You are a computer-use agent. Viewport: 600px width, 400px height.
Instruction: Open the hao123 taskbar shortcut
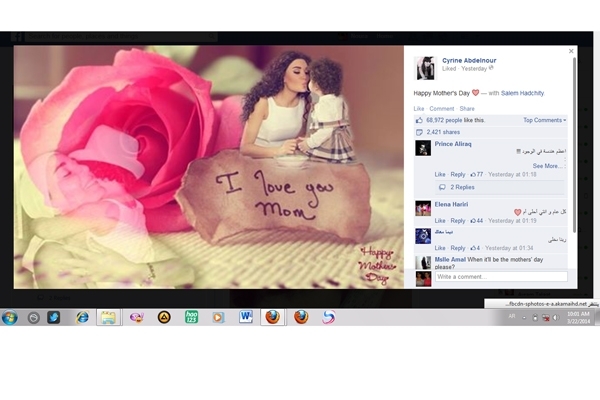(x=191, y=317)
